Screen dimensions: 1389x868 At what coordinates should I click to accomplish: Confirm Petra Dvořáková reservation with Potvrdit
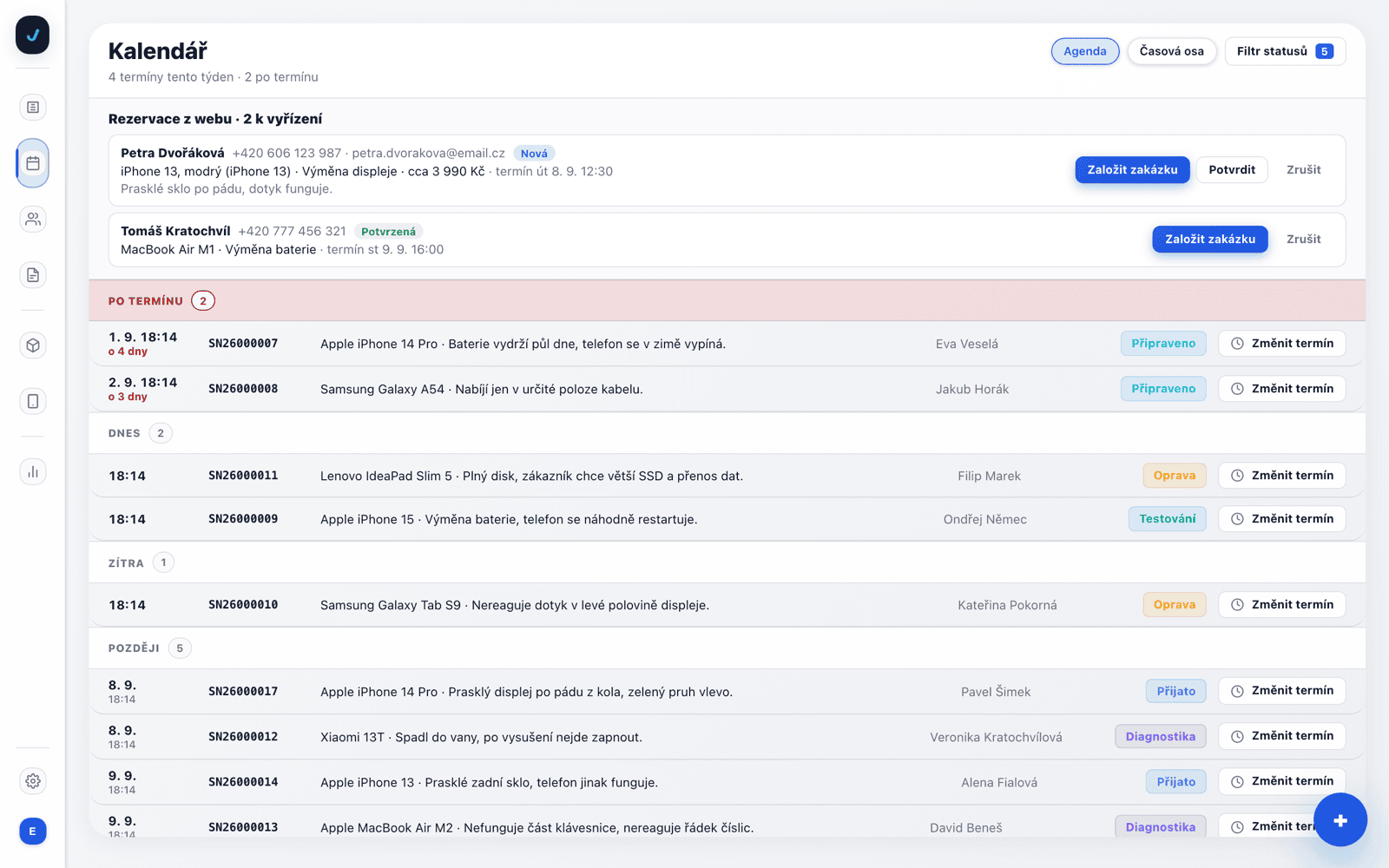pyautogui.click(x=1232, y=170)
